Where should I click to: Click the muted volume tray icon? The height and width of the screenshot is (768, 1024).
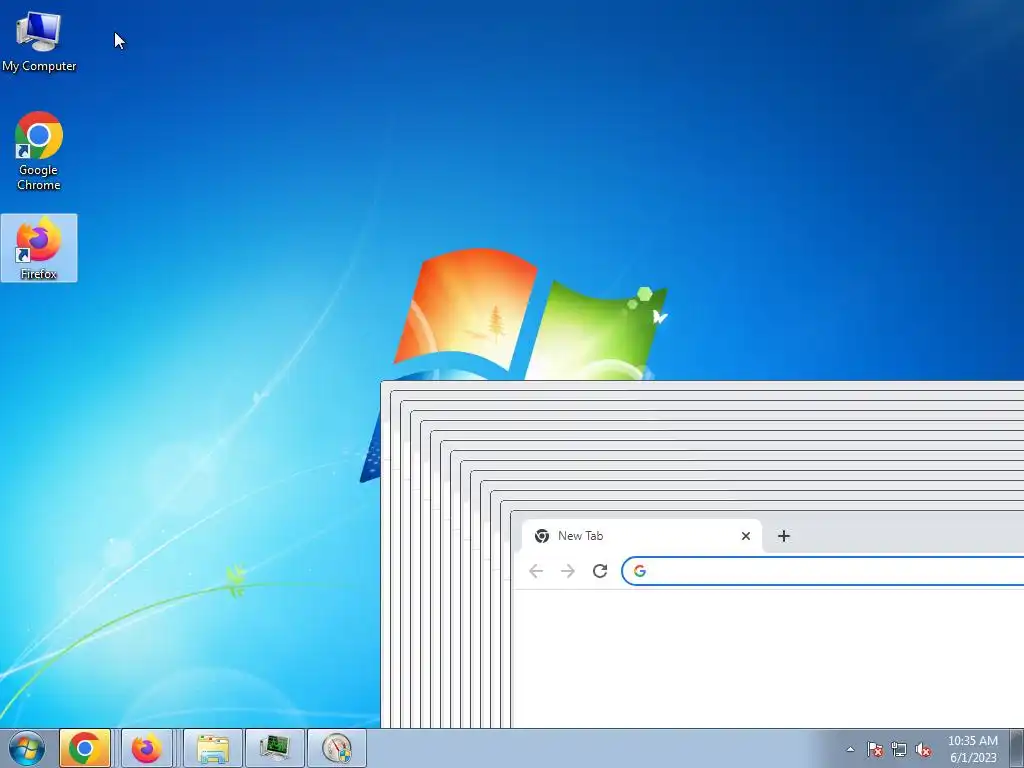pos(923,749)
